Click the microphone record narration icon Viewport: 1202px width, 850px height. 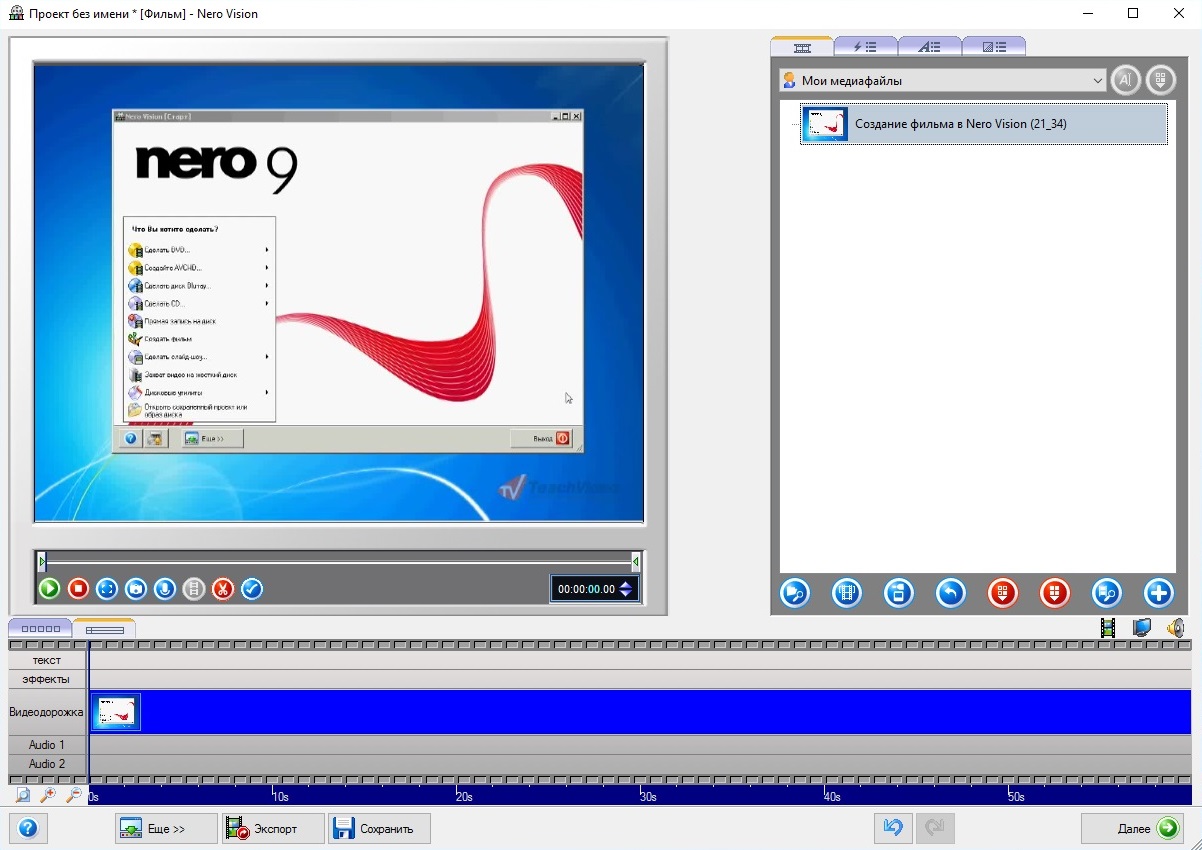click(x=165, y=589)
